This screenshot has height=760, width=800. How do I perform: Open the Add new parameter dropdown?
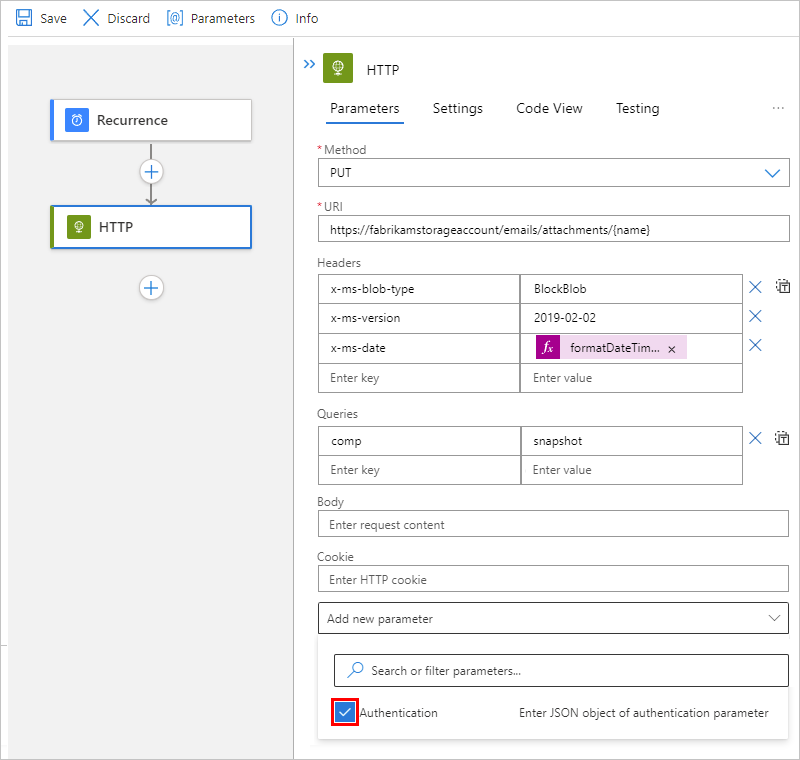[552, 618]
